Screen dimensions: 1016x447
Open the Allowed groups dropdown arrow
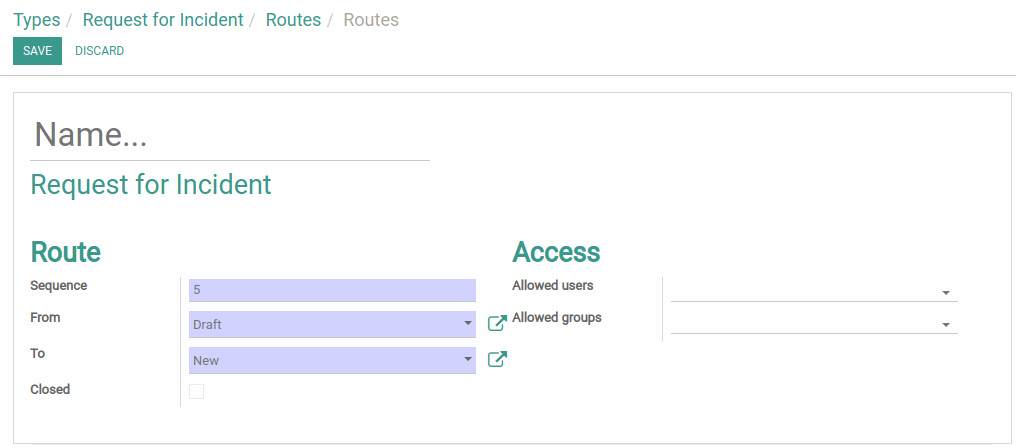click(x=945, y=325)
